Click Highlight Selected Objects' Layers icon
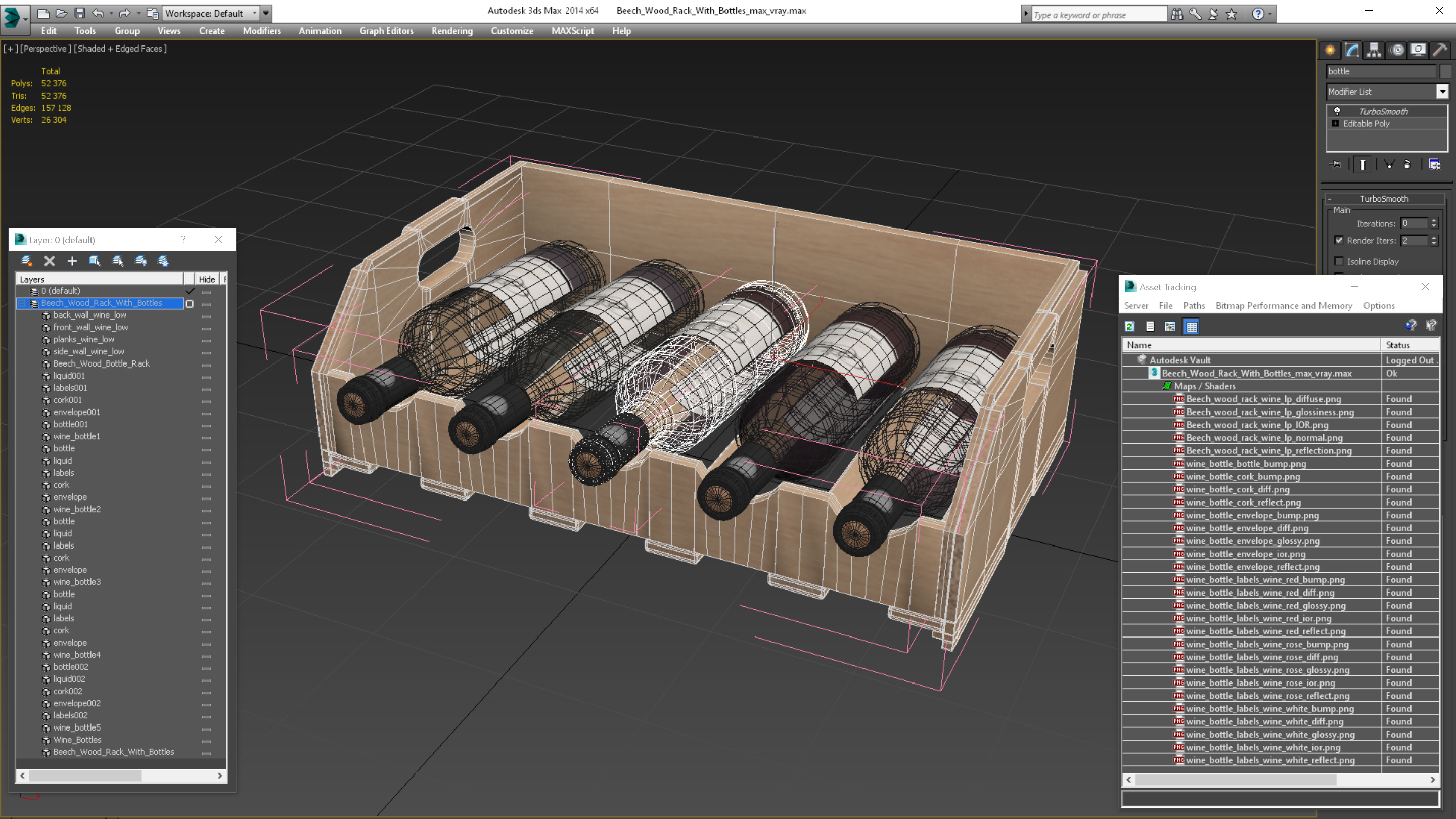The image size is (1456, 819). pos(118,261)
